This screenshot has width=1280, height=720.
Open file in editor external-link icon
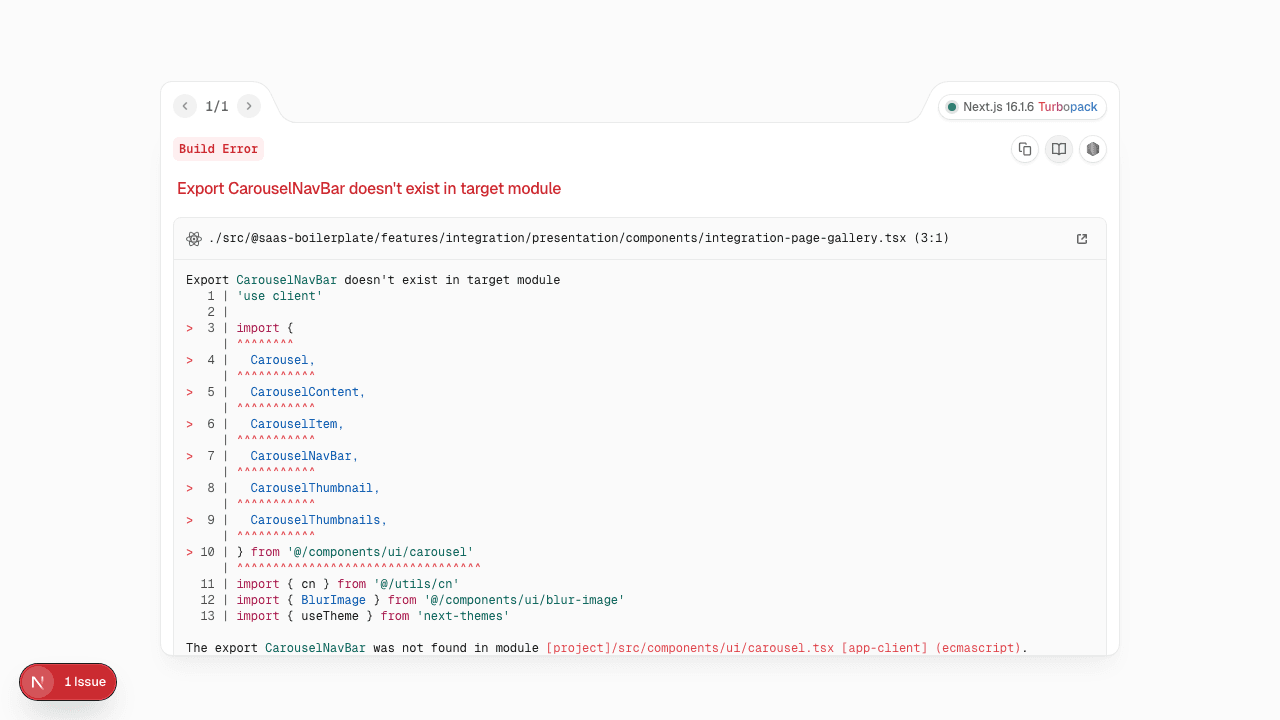point(1082,239)
